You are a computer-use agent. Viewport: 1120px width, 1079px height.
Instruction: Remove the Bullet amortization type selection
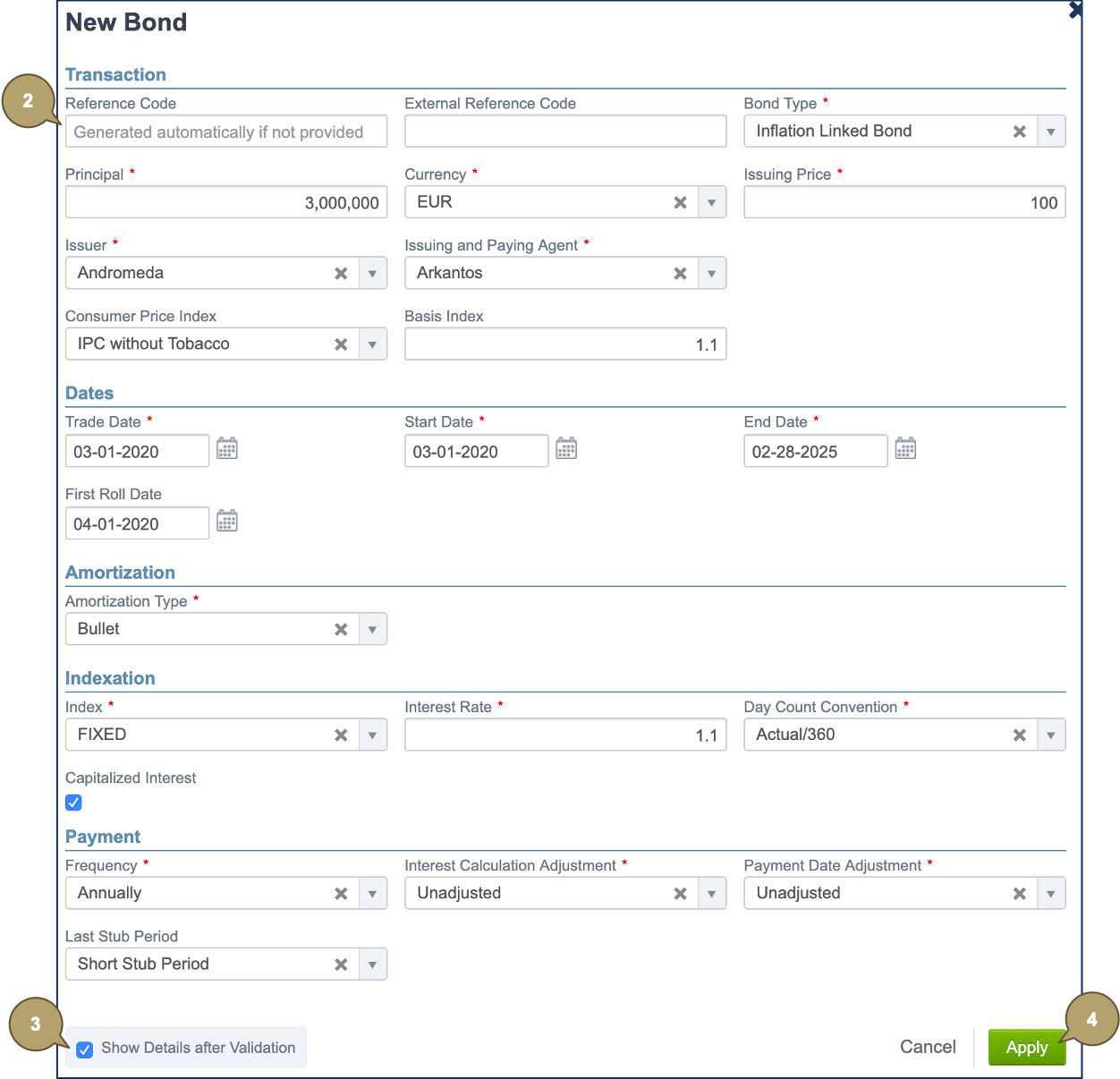click(x=341, y=630)
